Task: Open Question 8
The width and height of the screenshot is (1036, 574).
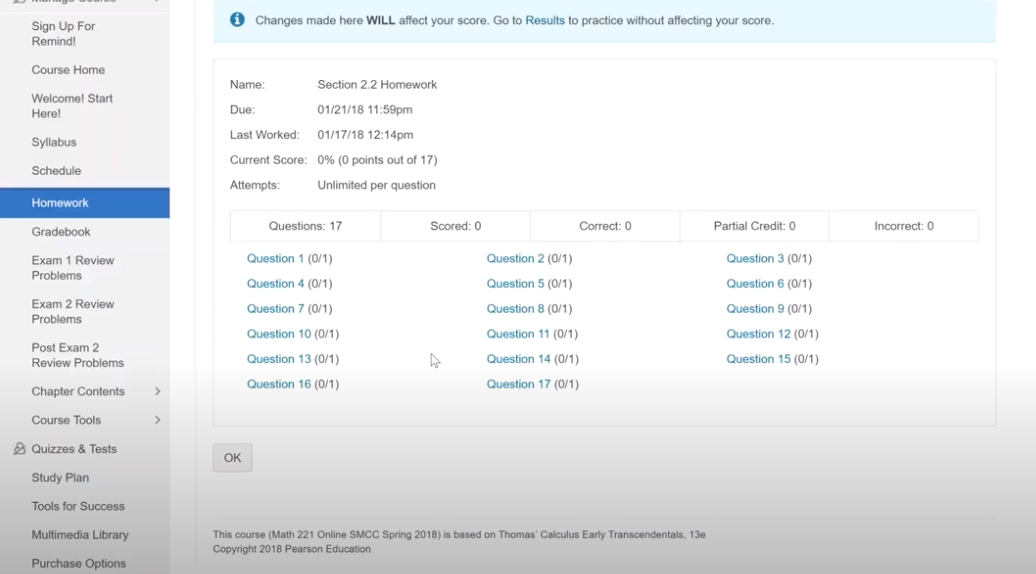Action: point(515,309)
